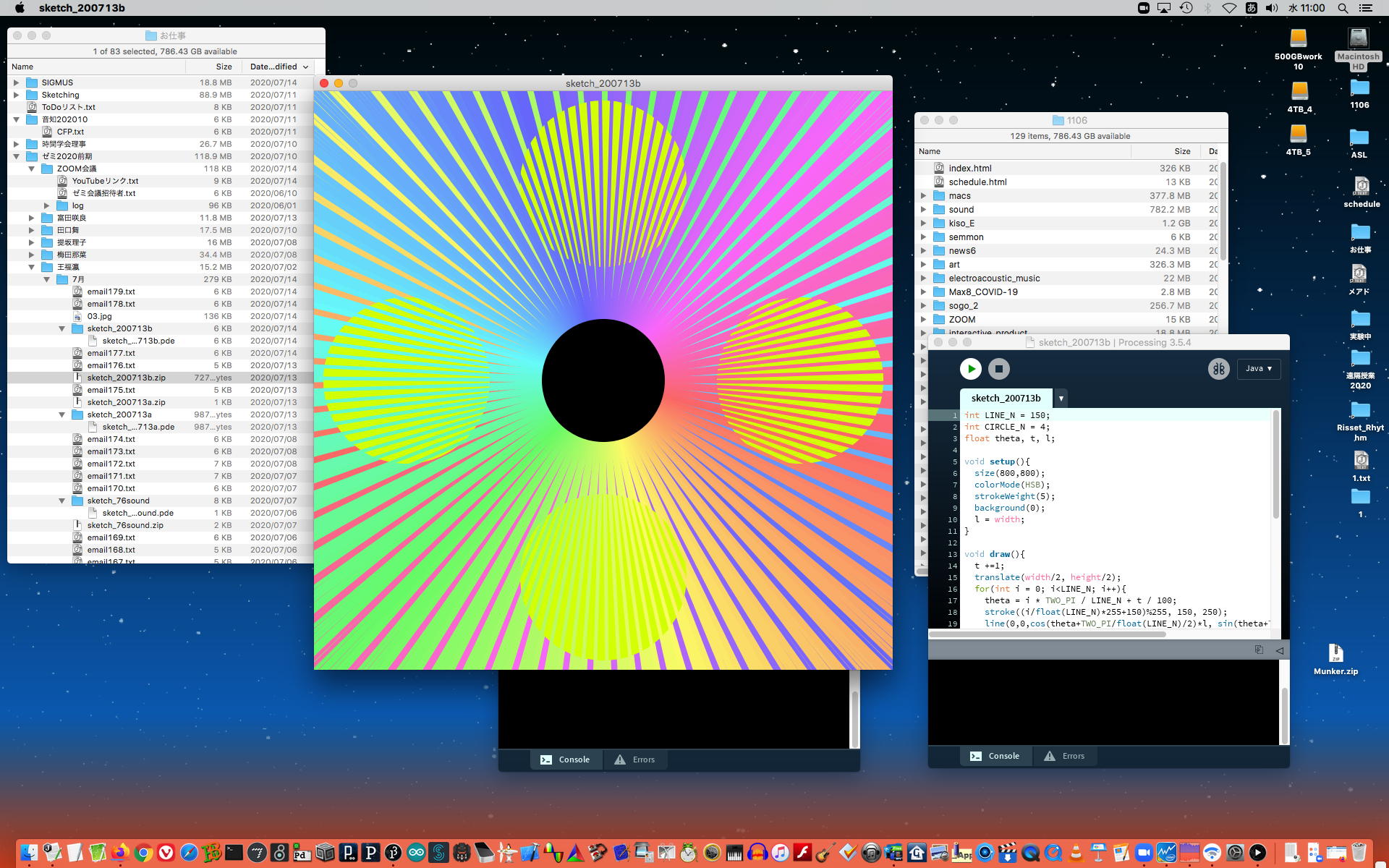The height and width of the screenshot is (868, 1389).
Task: Select the sketch_200713b editor tab
Action: click(1006, 399)
